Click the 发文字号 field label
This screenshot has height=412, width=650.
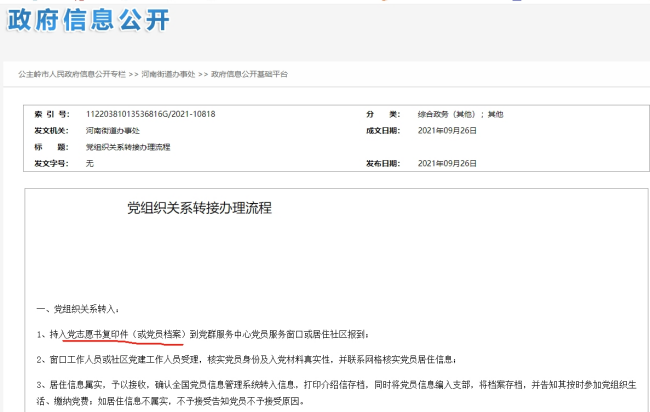(50, 162)
